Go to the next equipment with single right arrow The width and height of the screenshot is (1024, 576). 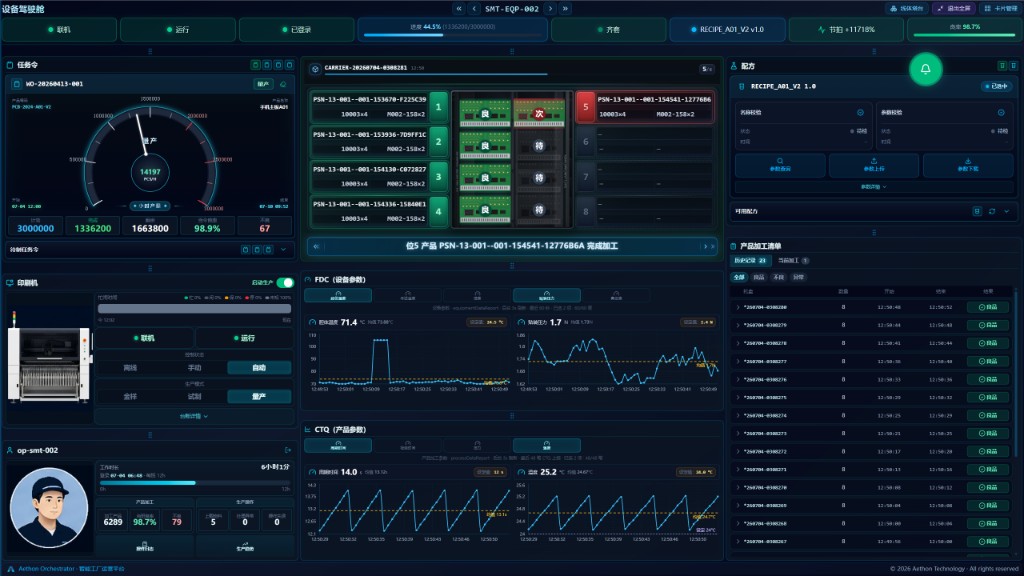coord(551,8)
